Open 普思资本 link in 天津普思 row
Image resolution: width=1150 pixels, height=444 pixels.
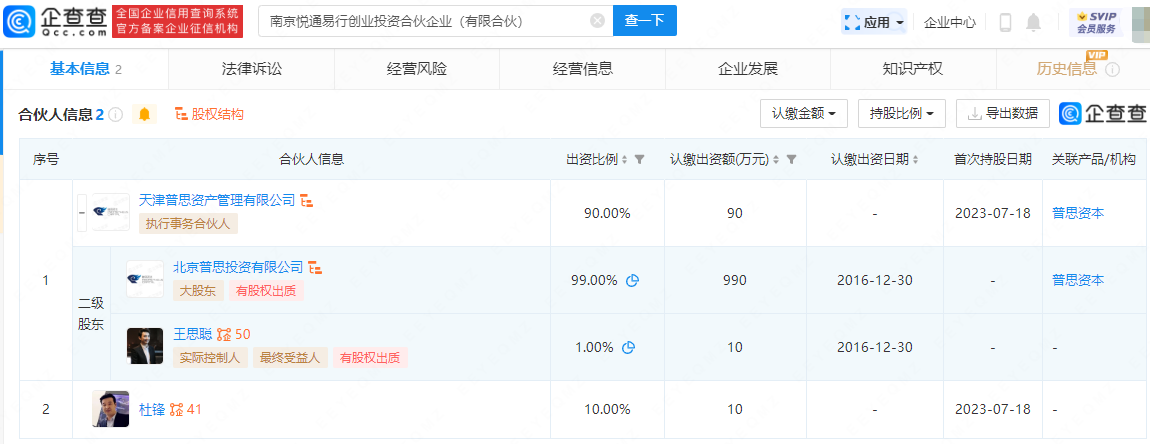[1078, 214]
